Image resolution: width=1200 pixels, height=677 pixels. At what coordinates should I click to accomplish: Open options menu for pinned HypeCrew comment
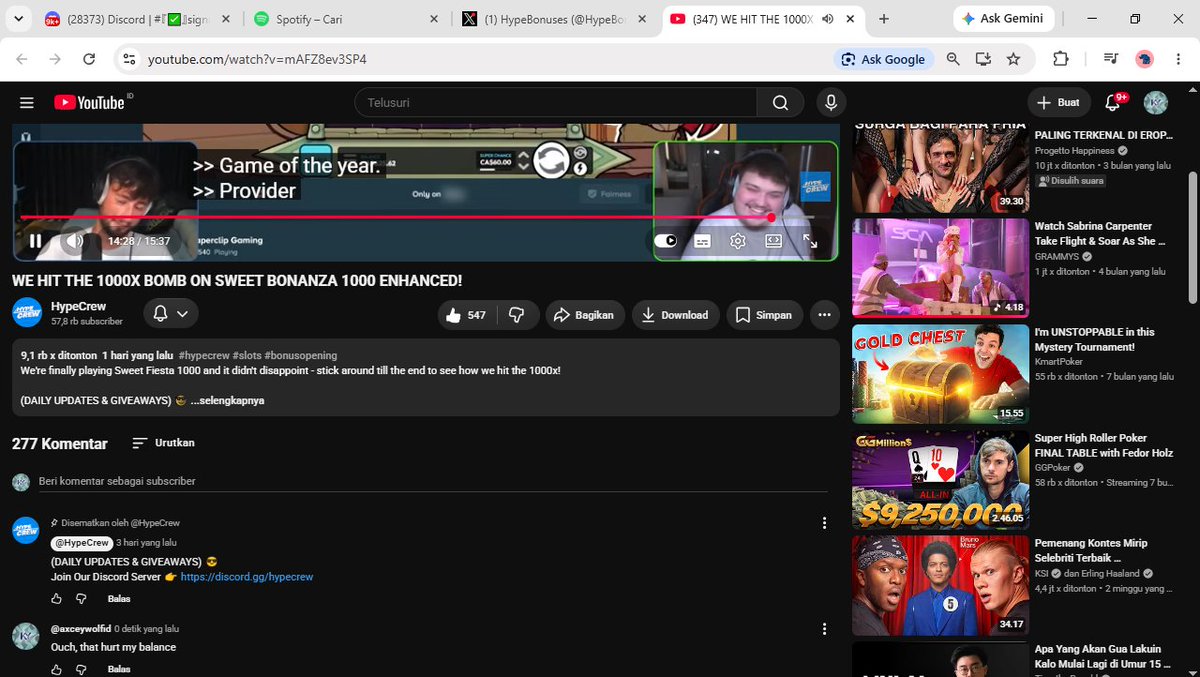[x=824, y=523]
